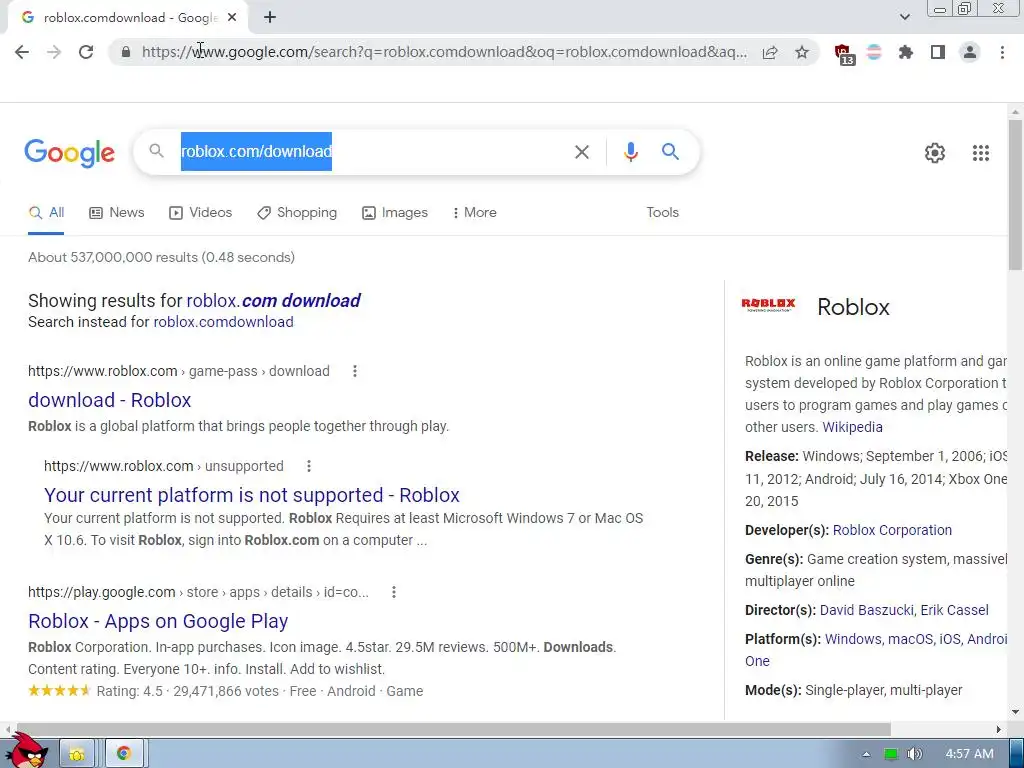Viewport: 1024px width, 768px height.
Task: Open the file explorer taskbar icon
Action: coord(77,754)
